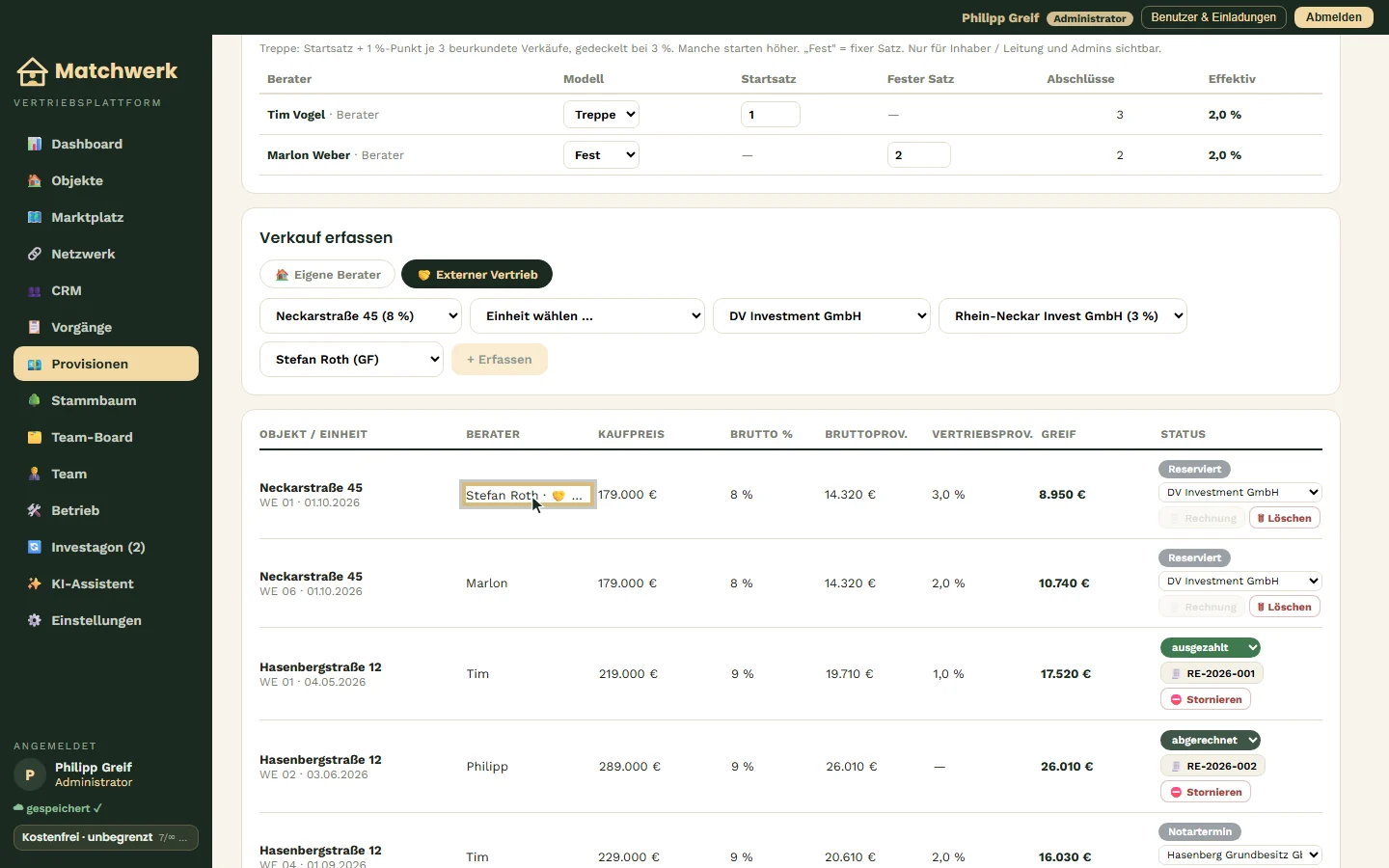The image size is (1389, 868).
Task: Open the Team menu item
Action: [x=106, y=474]
